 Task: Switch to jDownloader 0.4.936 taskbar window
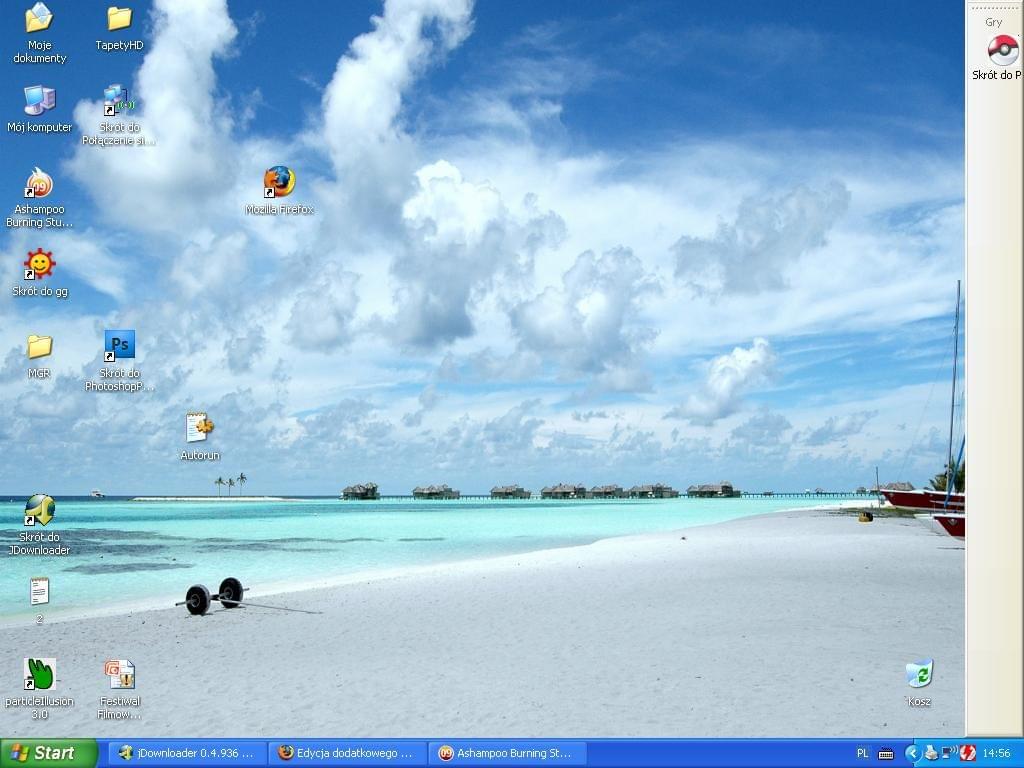tap(187, 753)
